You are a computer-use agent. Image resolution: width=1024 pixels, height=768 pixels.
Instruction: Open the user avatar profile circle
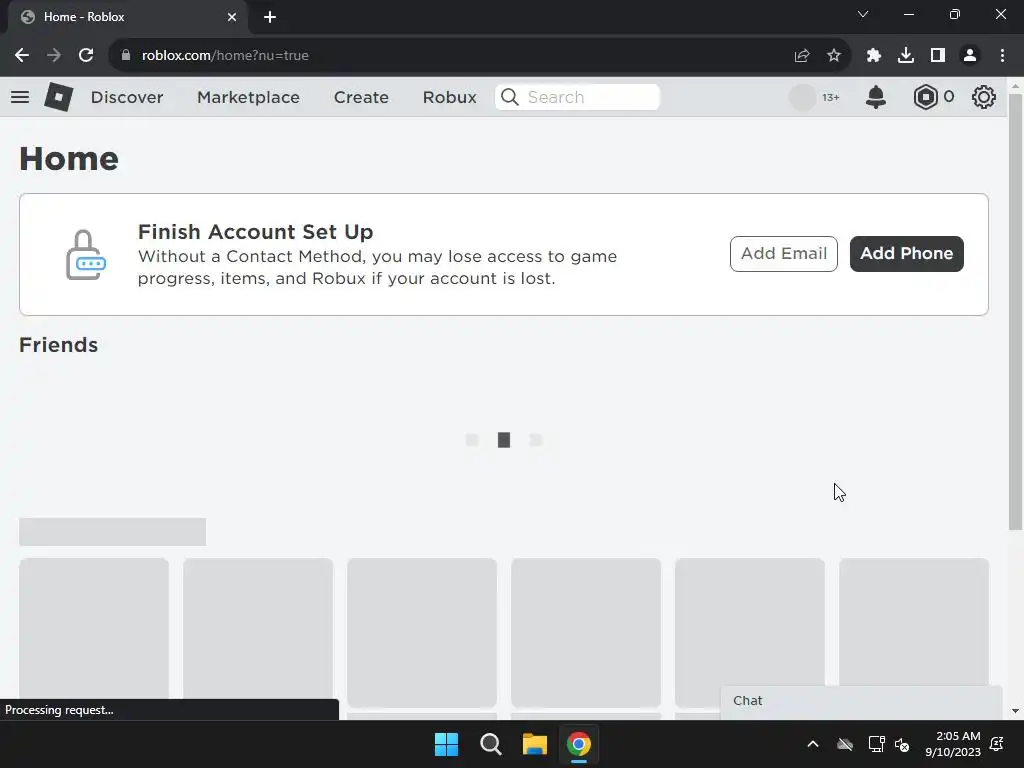tap(802, 97)
